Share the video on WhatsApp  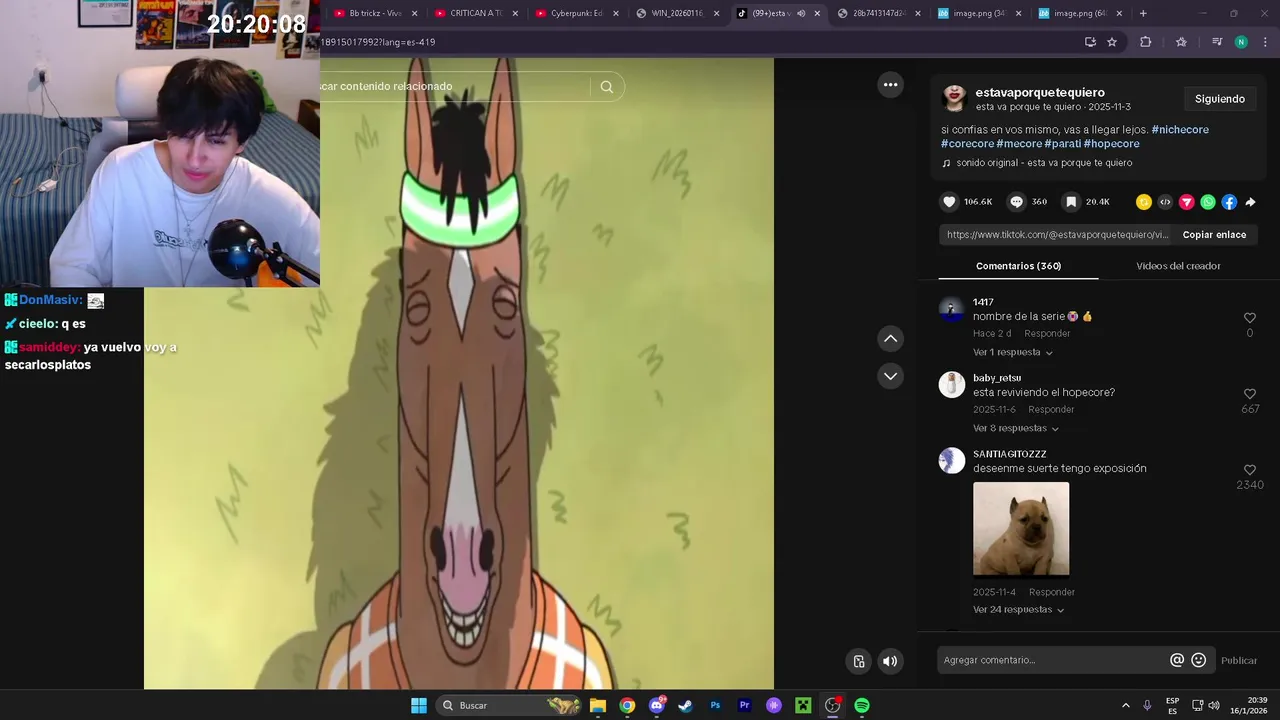[x=1208, y=202]
